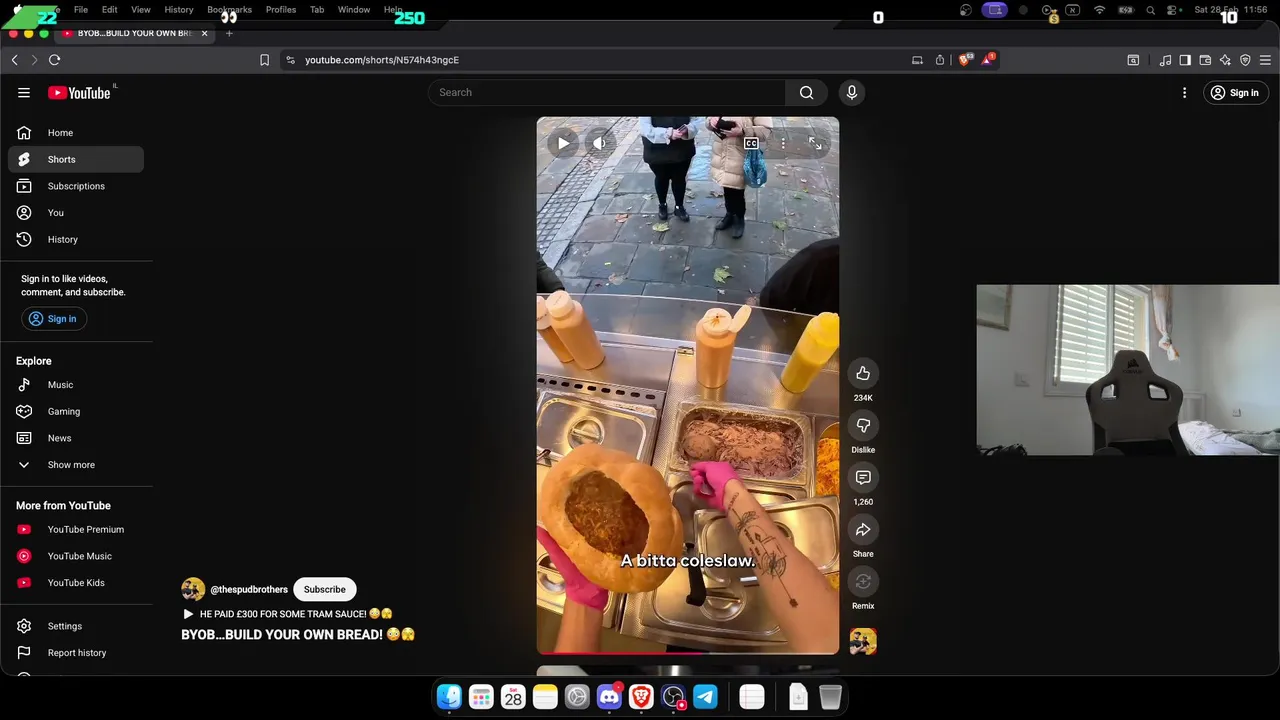This screenshot has width=1280, height=720.
Task: Start voice search with the microphone icon
Action: pyautogui.click(x=852, y=92)
